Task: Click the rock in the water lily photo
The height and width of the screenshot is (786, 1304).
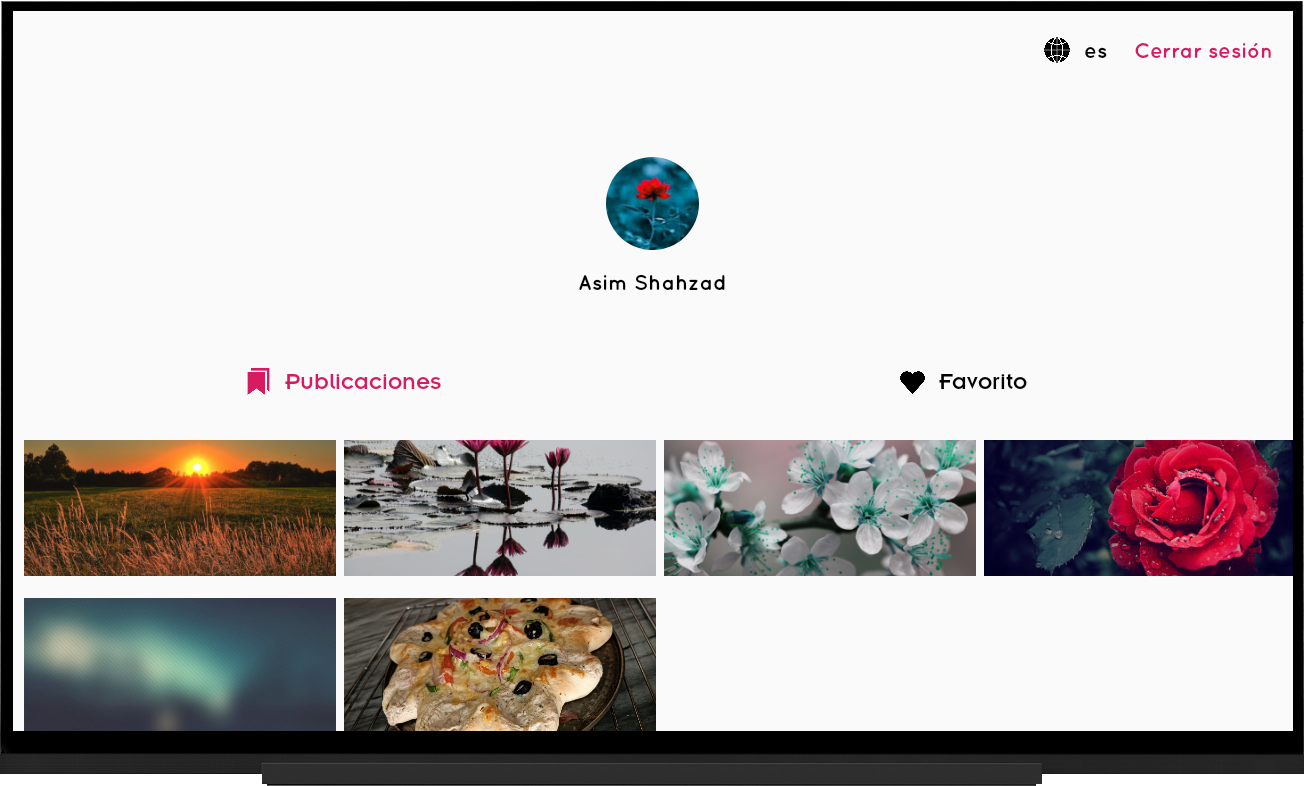Action: [620, 497]
